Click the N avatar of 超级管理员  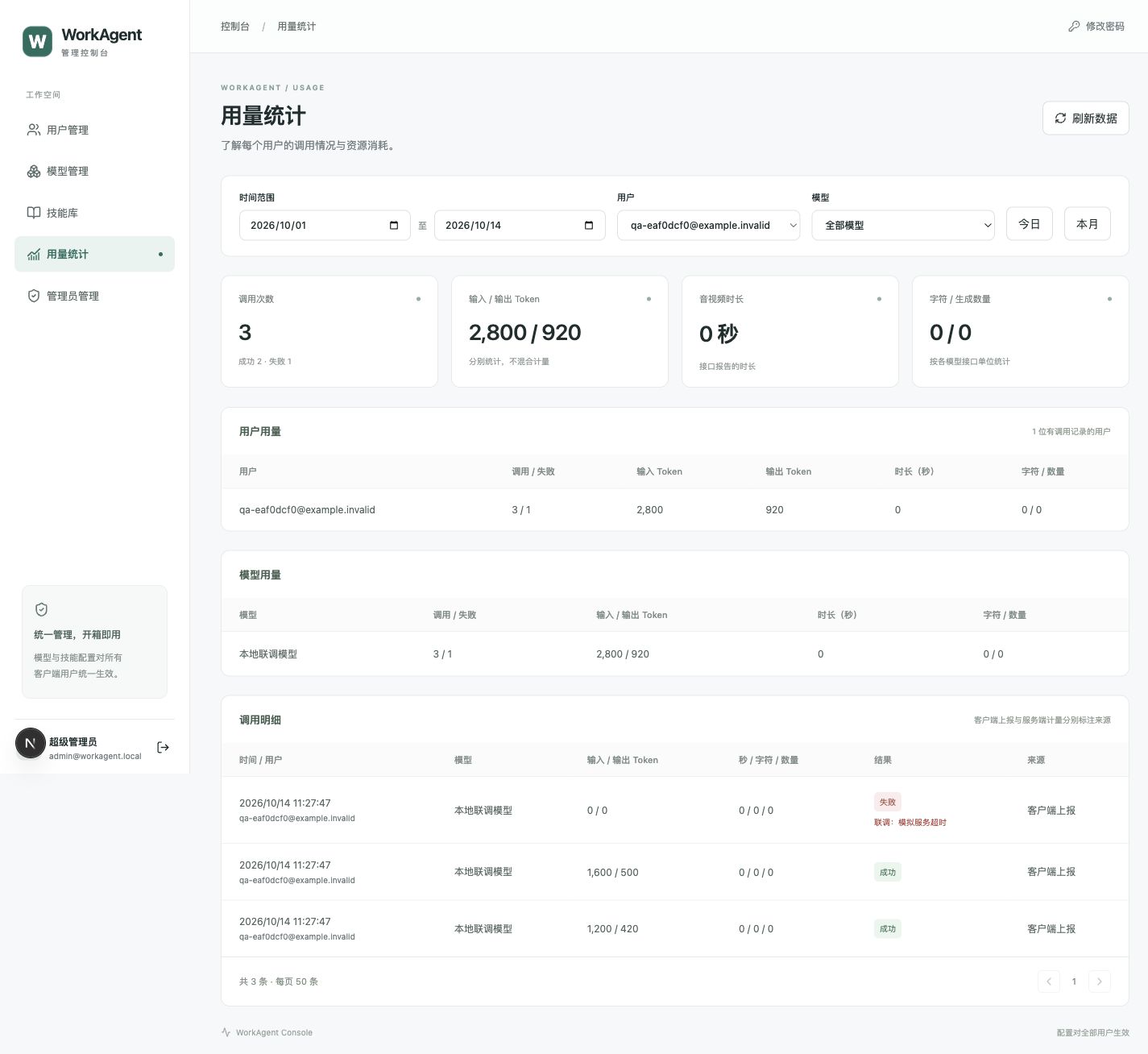pos(31,743)
